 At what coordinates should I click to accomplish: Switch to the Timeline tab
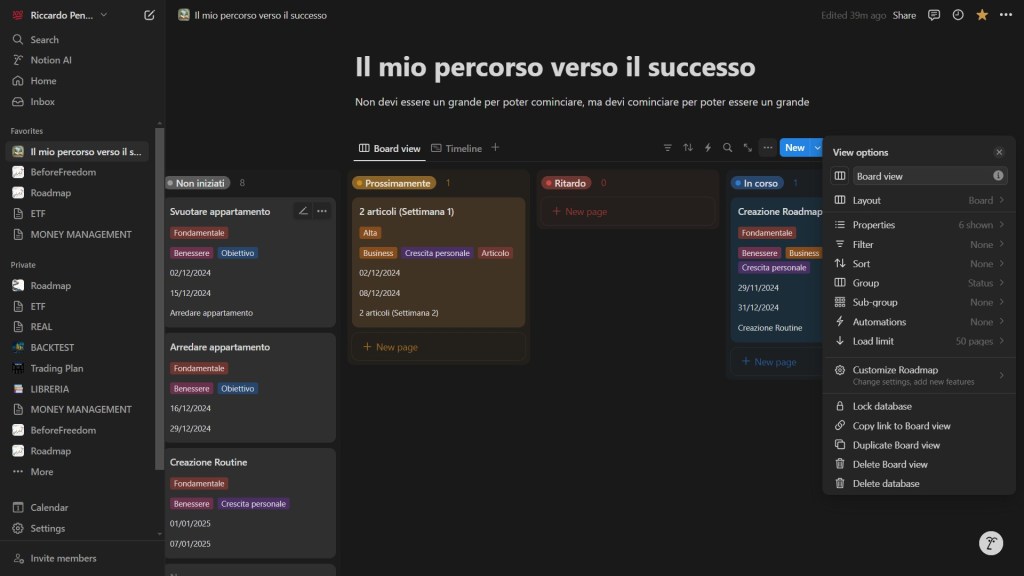coord(463,147)
